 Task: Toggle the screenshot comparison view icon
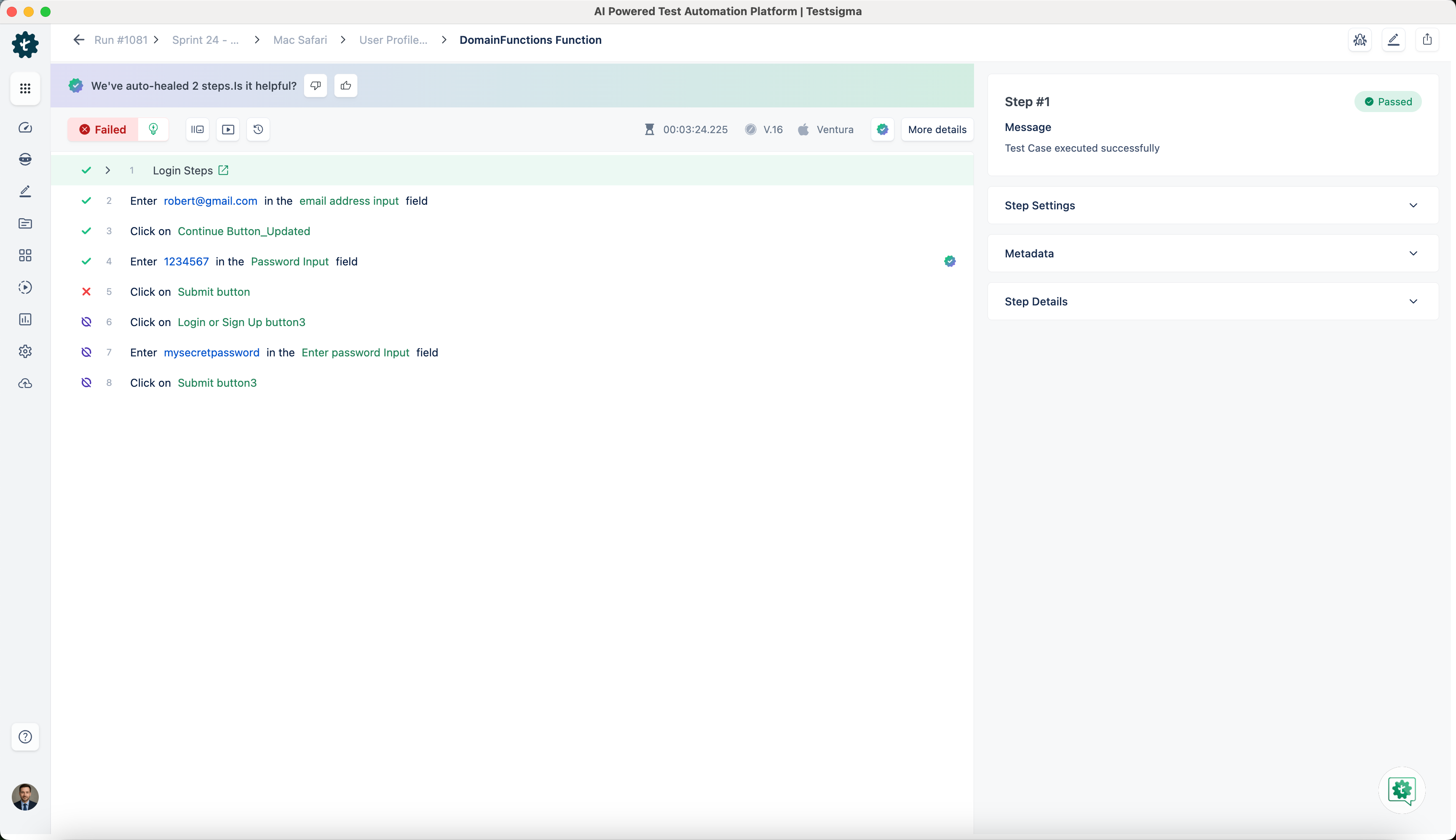click(197, 129)
